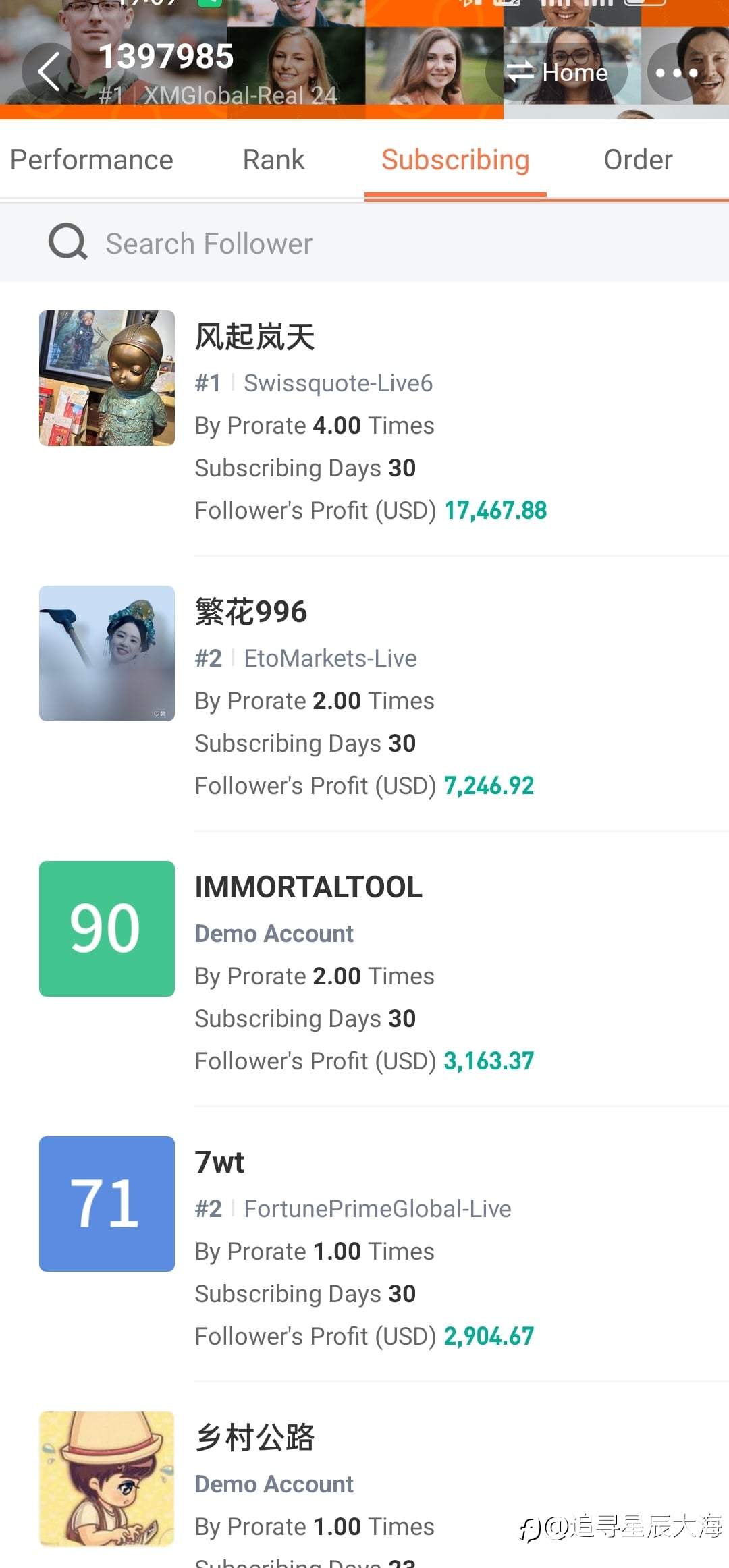Tap 7wt blue 71 avatar
Screen dimensions: 729x1568
click(x=107, y=1204)
